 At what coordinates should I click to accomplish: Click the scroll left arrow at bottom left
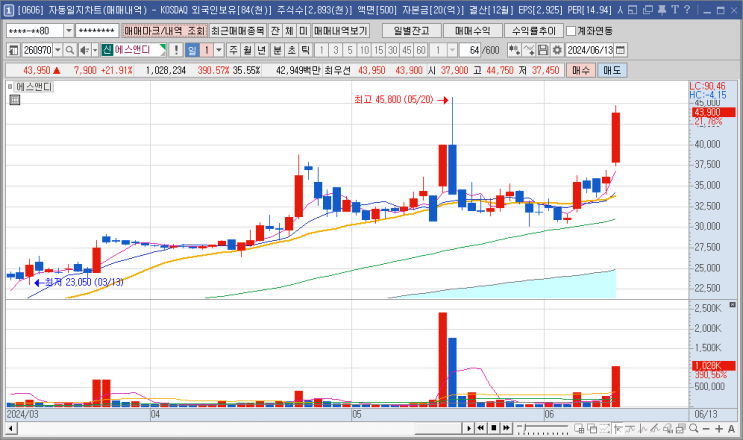11,429
